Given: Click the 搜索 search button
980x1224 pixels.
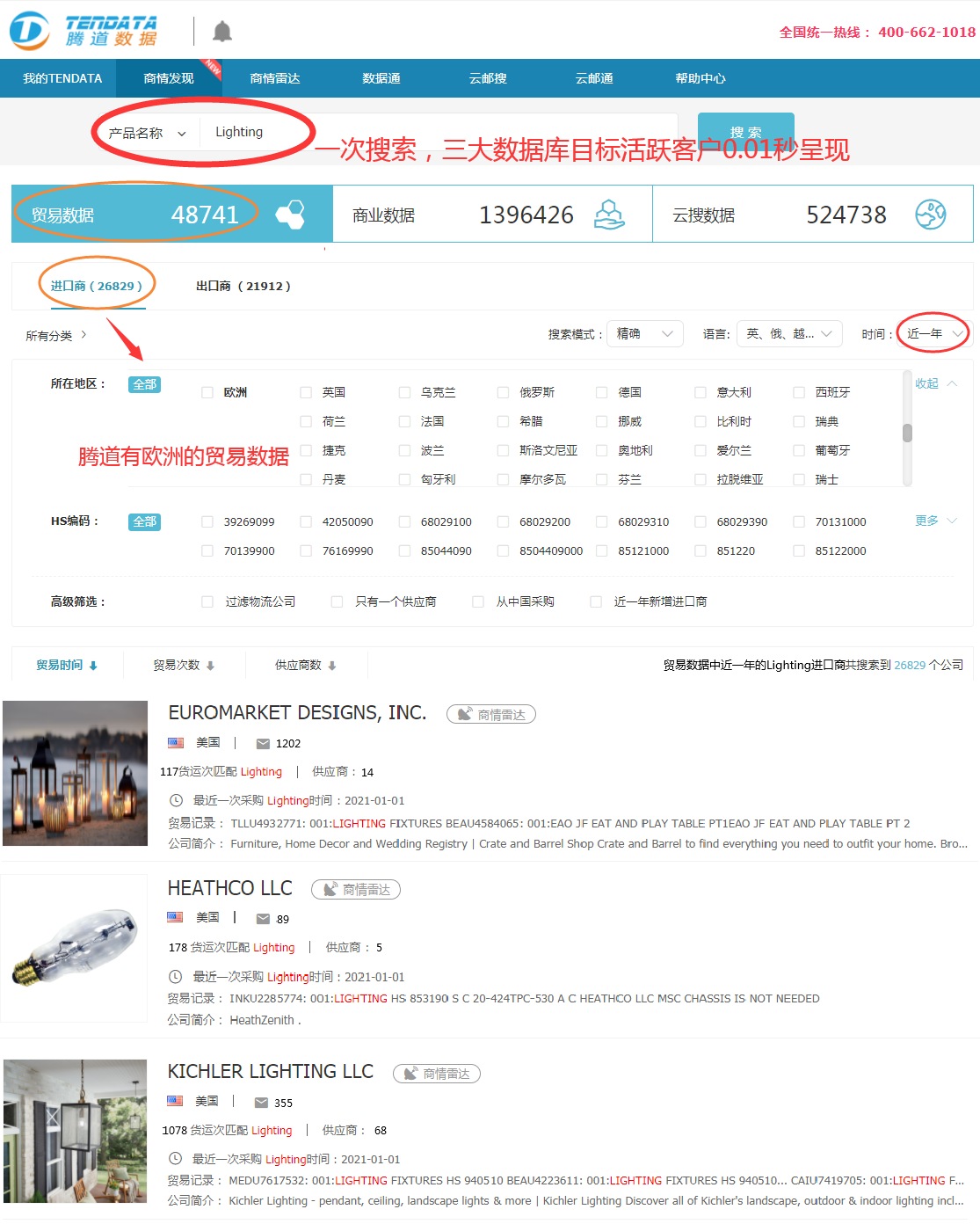Looking at the screenshot, I should pos(745,131).
